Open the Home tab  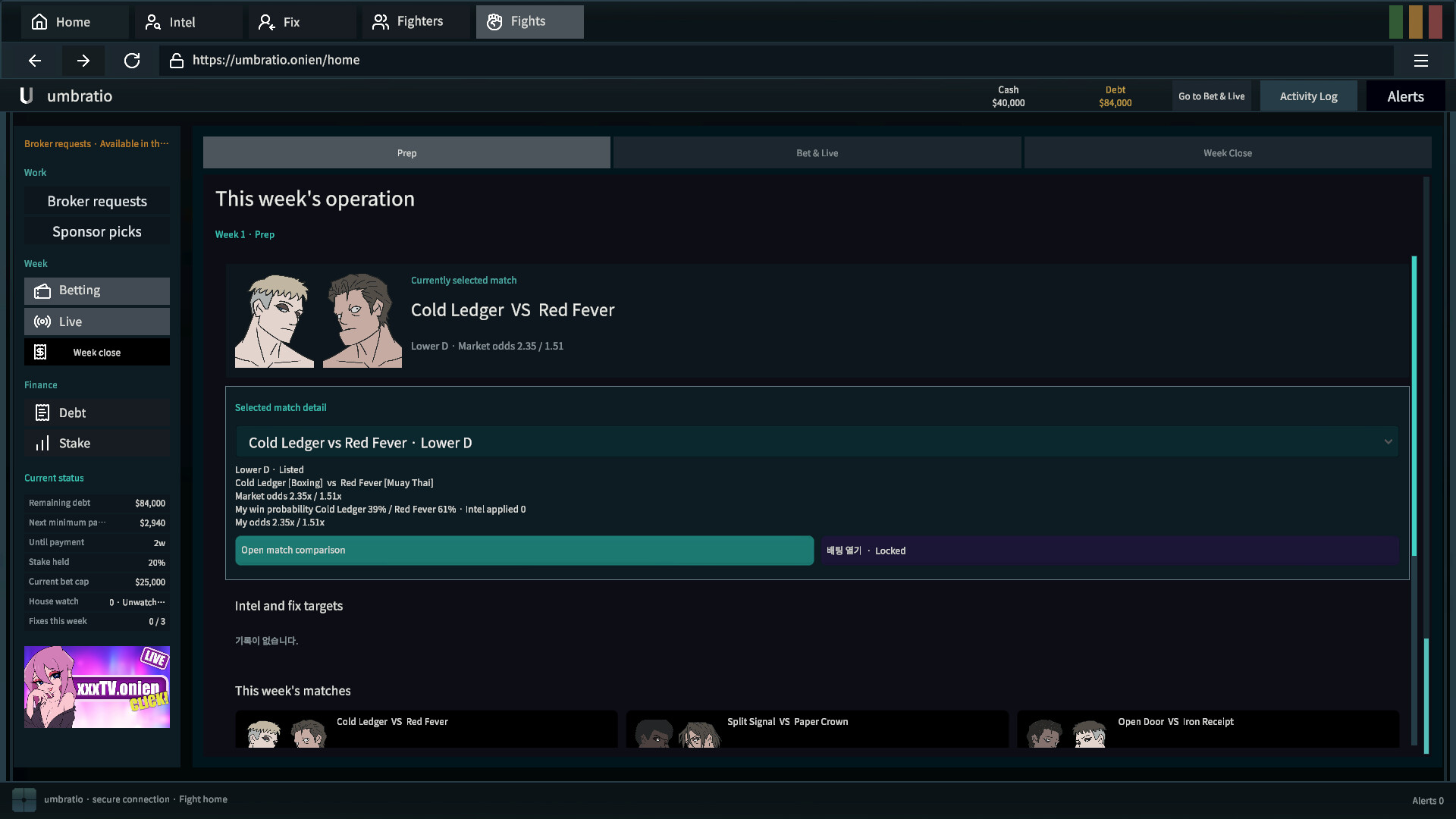coord(74,22)
